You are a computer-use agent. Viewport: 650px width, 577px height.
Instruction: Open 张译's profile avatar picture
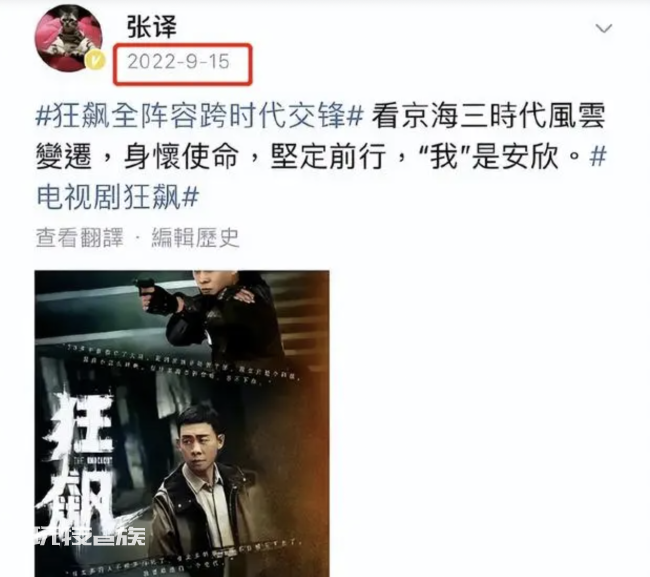(x=69, y=38)
